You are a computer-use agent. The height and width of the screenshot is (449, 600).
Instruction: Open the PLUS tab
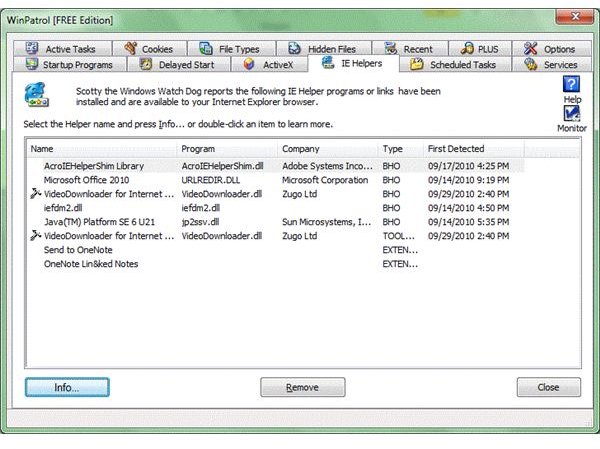point(480,49)
